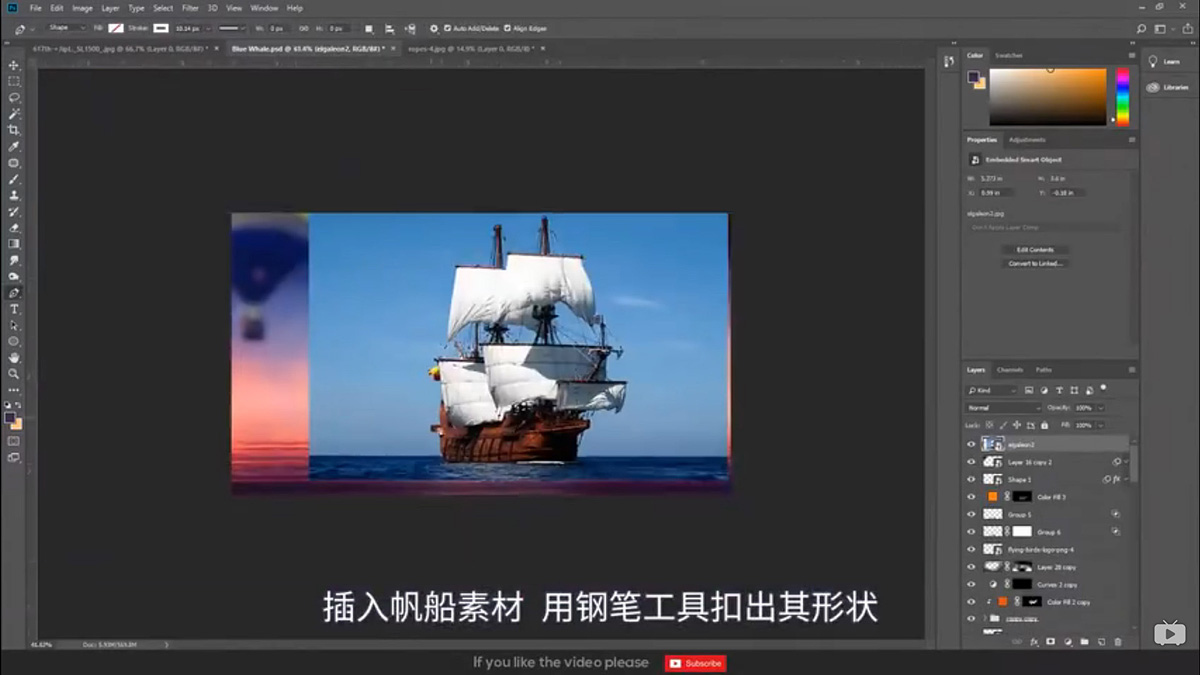This screenshot has width=1200, height=675.
Task: Hide the Shape 1 layer visibility
Action: pos(971,479)
